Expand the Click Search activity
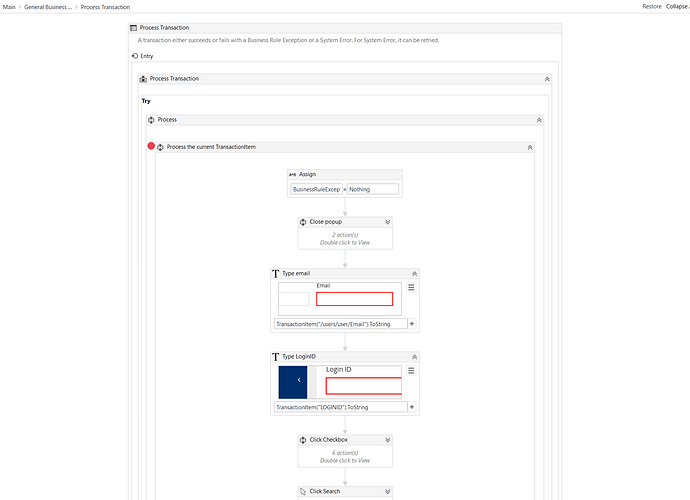690x500 pixels. (388, 492)
